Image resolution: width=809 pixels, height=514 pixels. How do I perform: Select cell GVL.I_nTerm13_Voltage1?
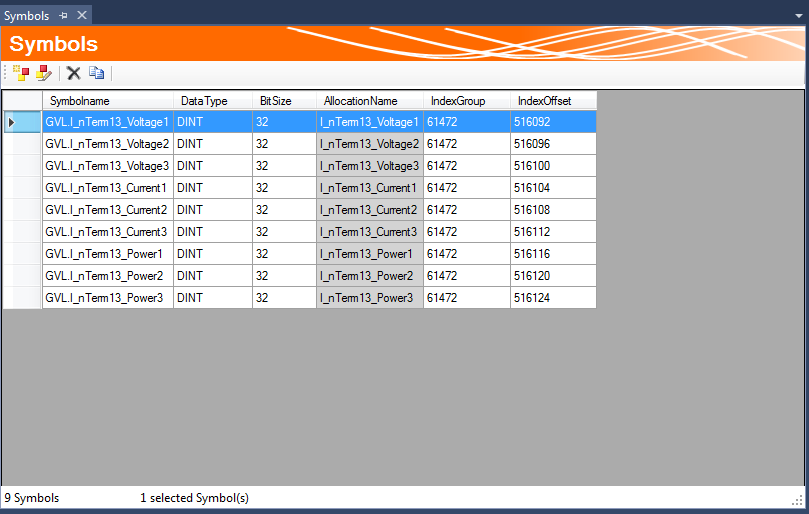coord(108,122)
